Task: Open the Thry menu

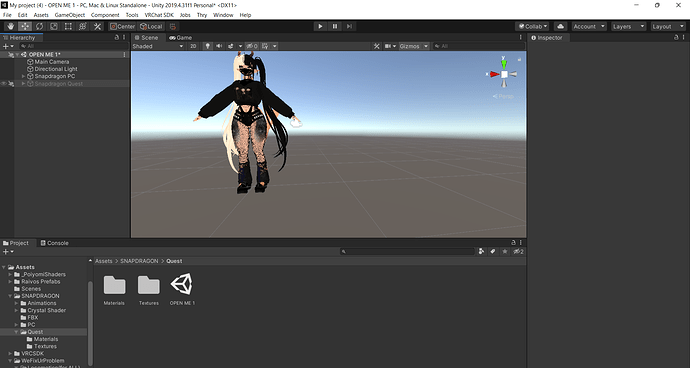Action: (x=202, y=15)
